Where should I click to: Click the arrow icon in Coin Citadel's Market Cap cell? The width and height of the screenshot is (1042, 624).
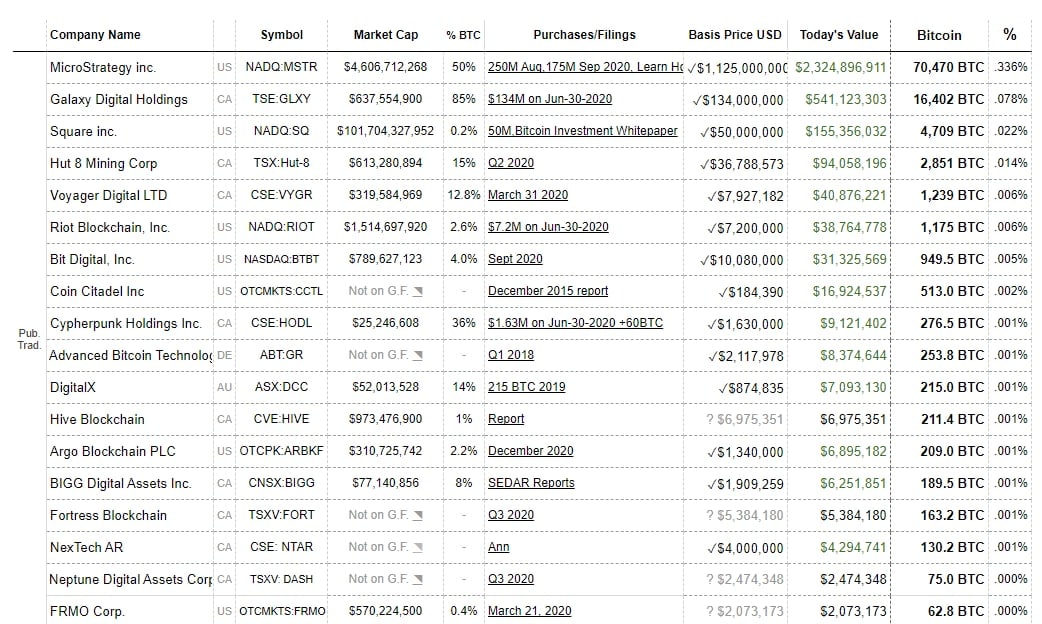coord(418,291)
